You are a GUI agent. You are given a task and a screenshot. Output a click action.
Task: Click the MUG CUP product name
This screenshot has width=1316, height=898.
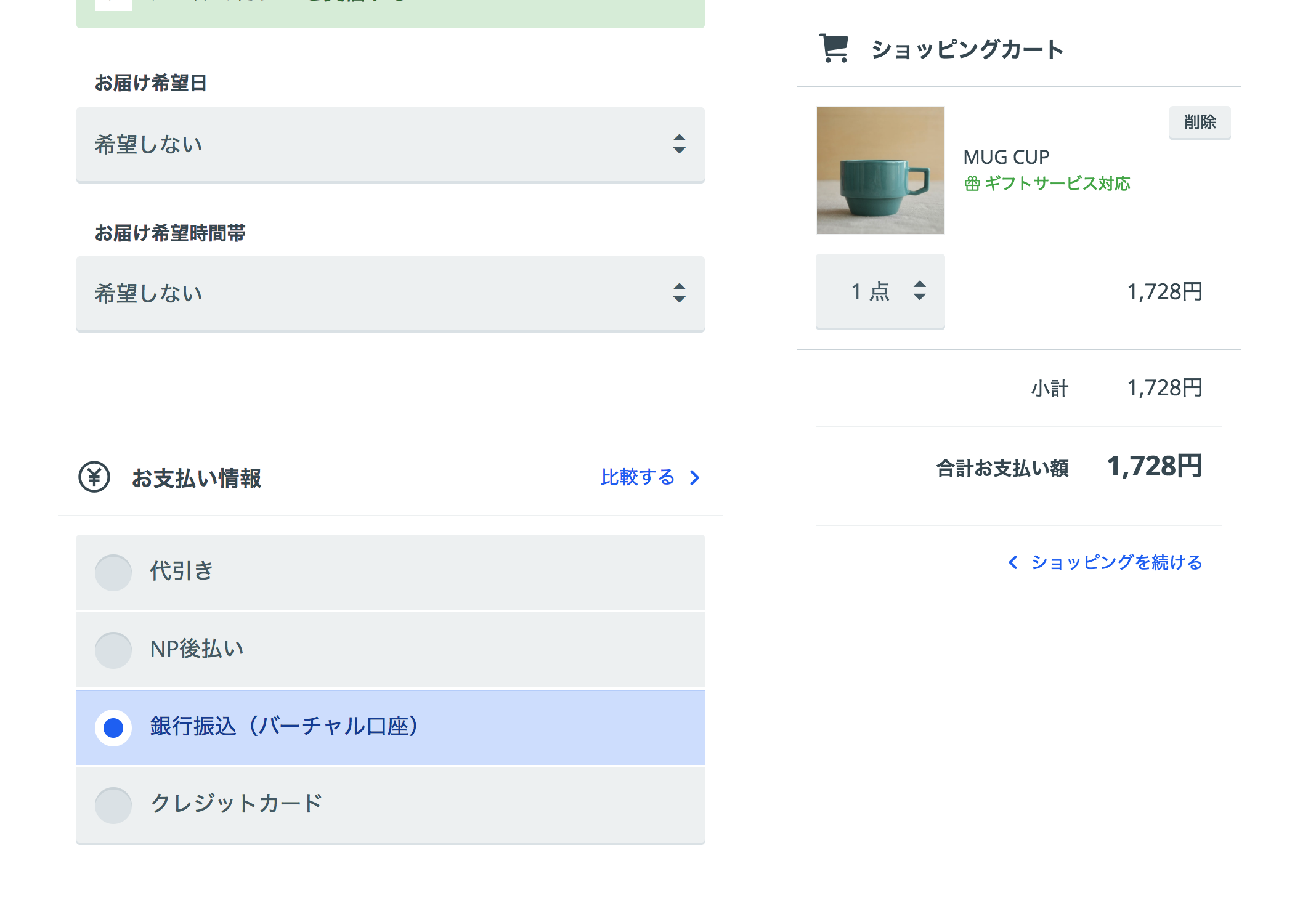(1006, 157)
